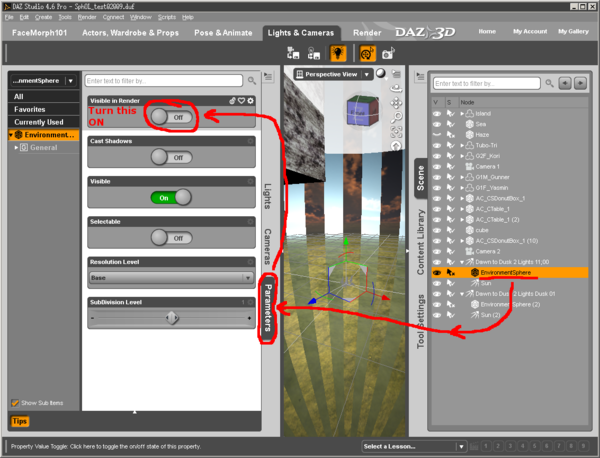This screenshot has width=600, height=458.
Task: Expand the Tubo-Tri node
Action: tap(462, 145)
